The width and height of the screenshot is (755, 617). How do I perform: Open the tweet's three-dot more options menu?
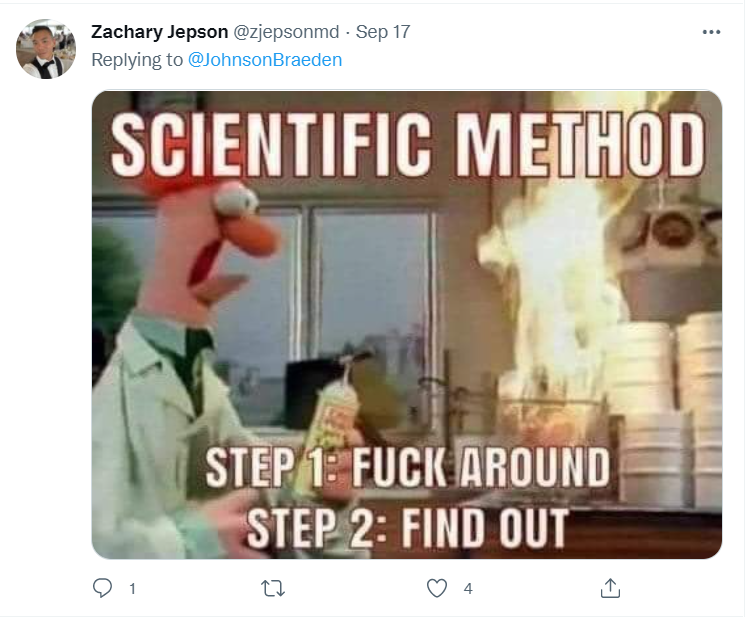[x=711, y=32]
